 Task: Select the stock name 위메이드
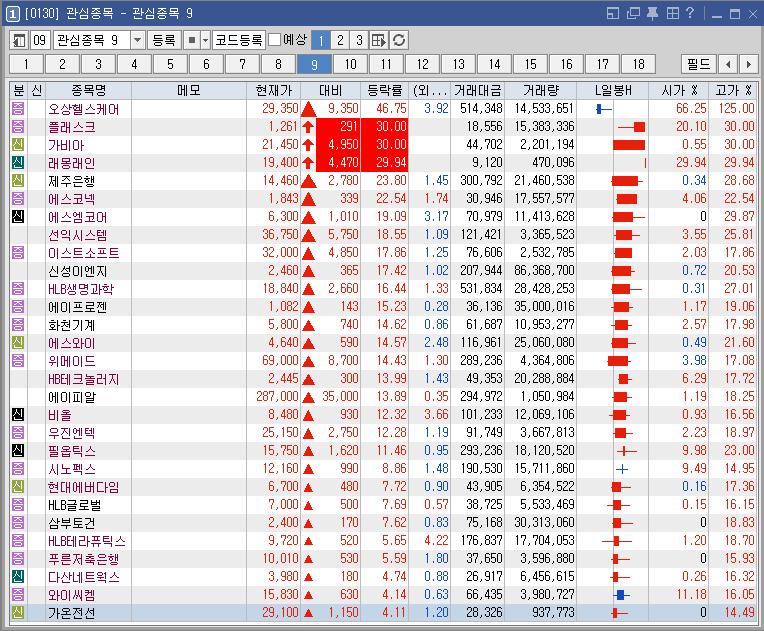pos(72,361)
